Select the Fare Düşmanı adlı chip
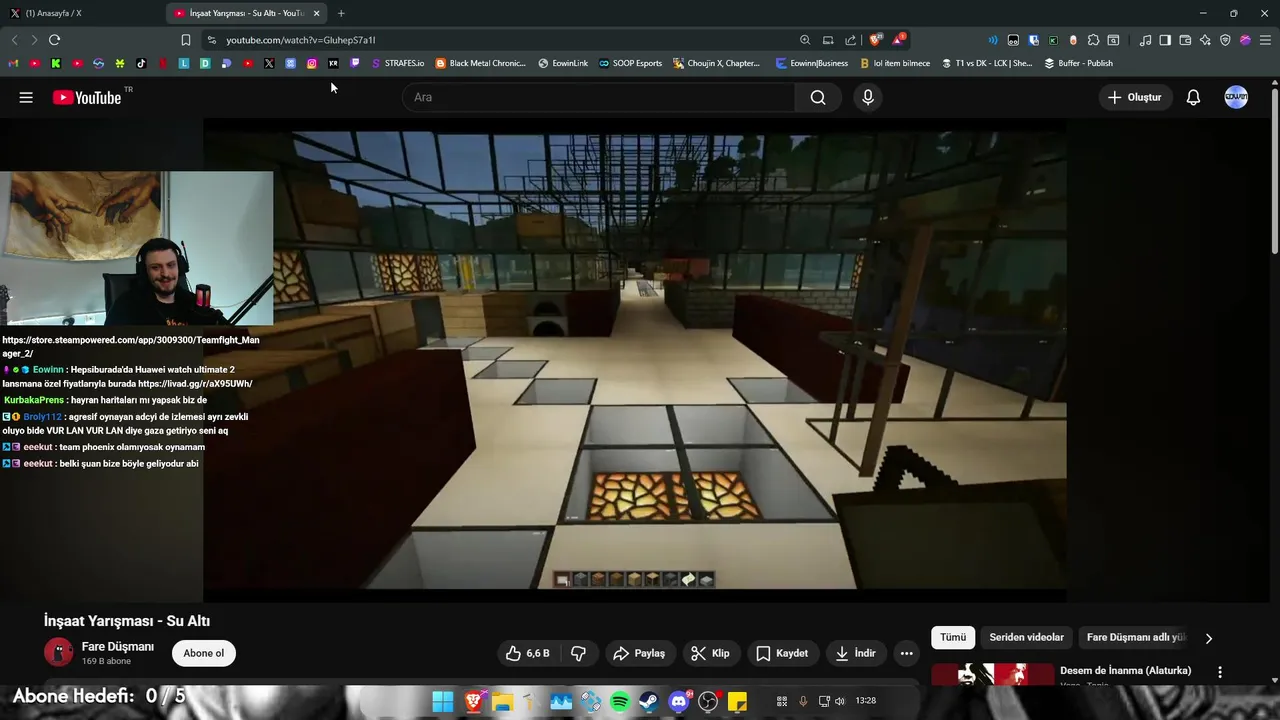Screen dimensions: 1280x720 [x=1136, y=637]
